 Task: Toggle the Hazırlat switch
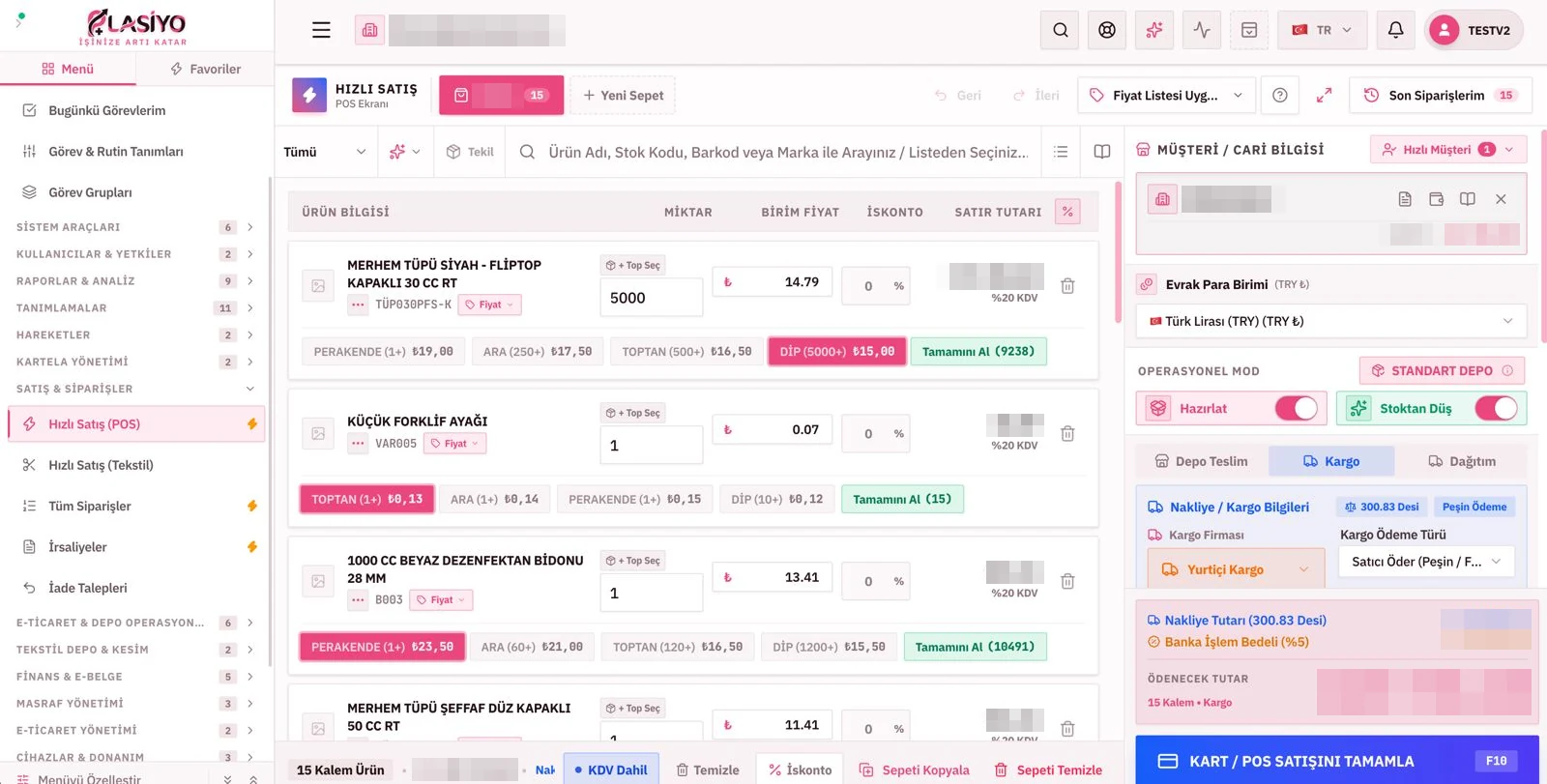coord(1297,408)
